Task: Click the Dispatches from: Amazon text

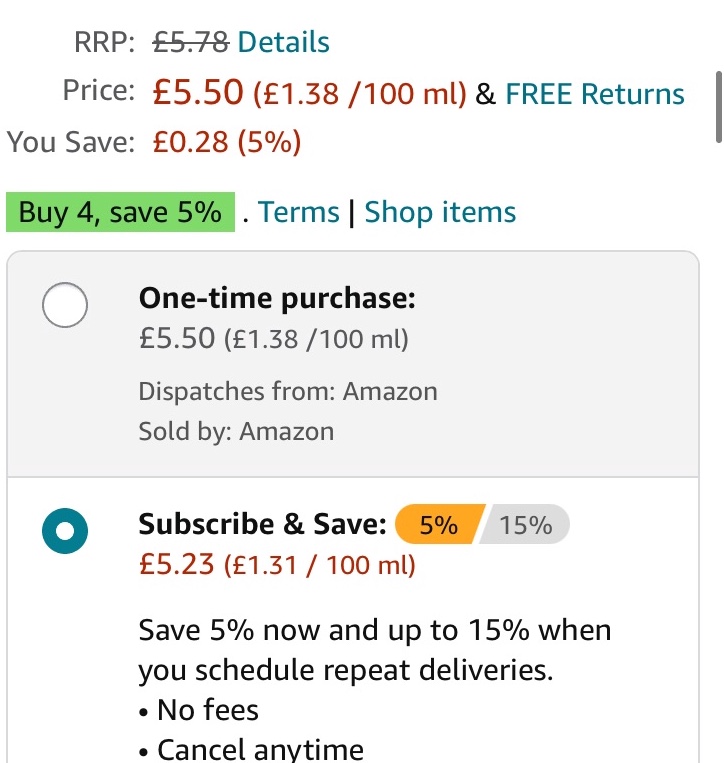Action: (288, 391)
